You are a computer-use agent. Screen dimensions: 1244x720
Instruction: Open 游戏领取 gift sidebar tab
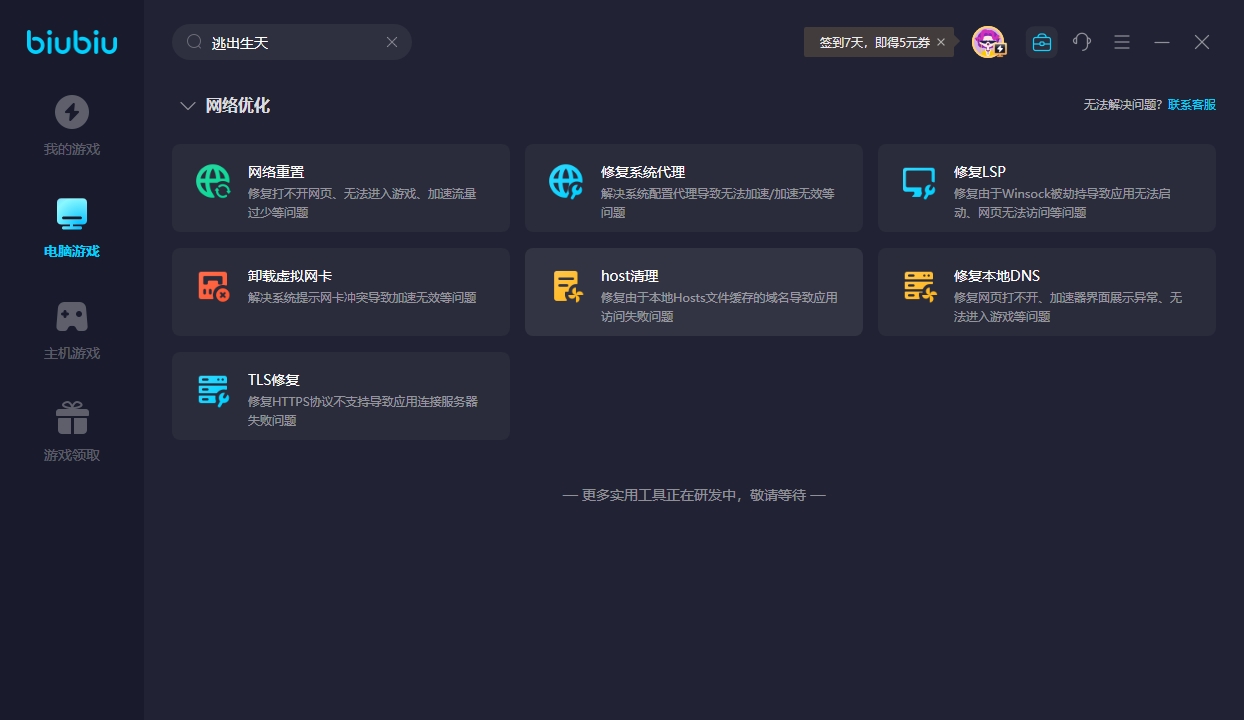[72, 431]
